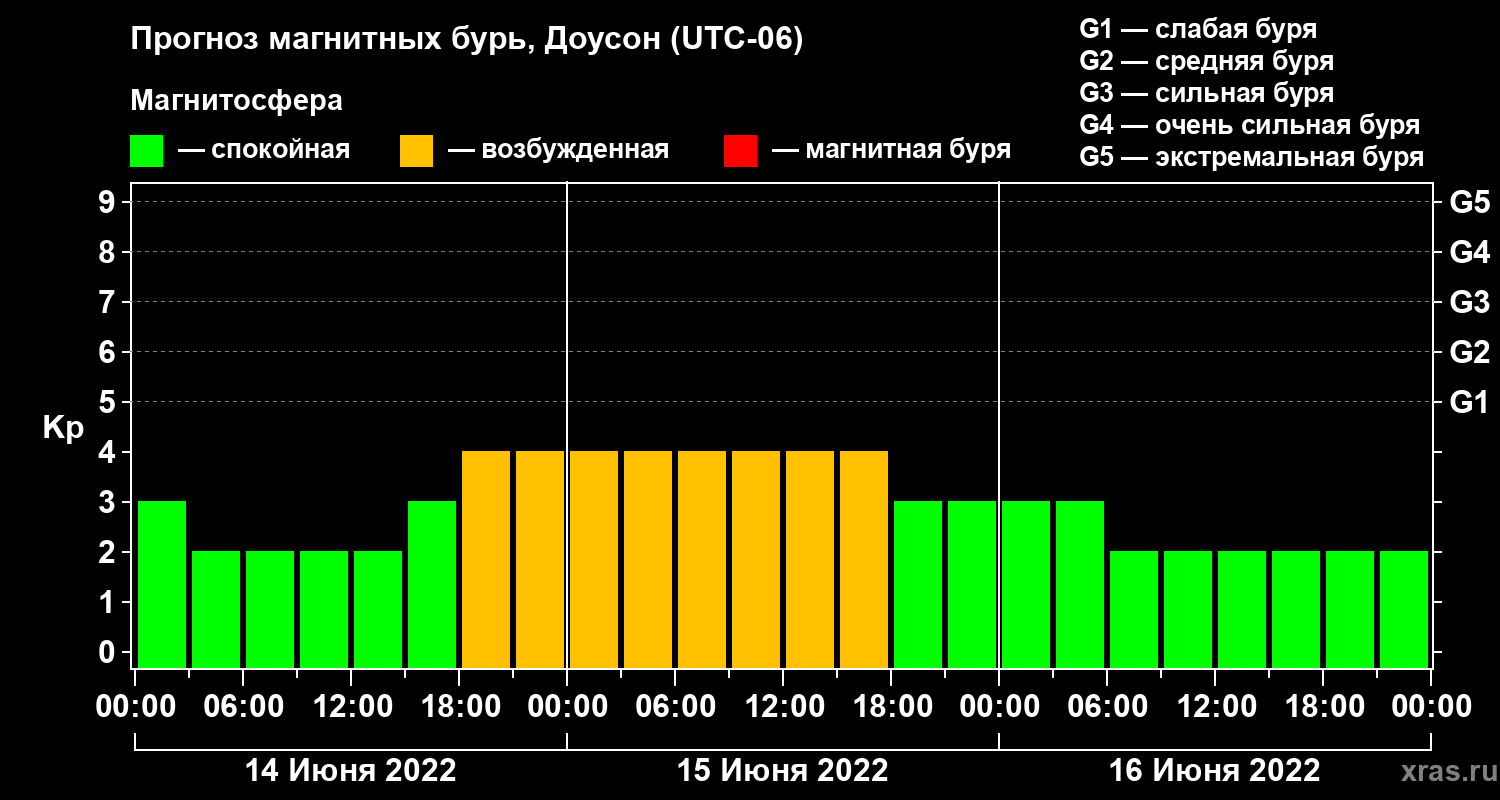Click 'G4 — очень сильная буря' legend line
The width and height of the screenshot is (1500, 800).
(1250, 125)
